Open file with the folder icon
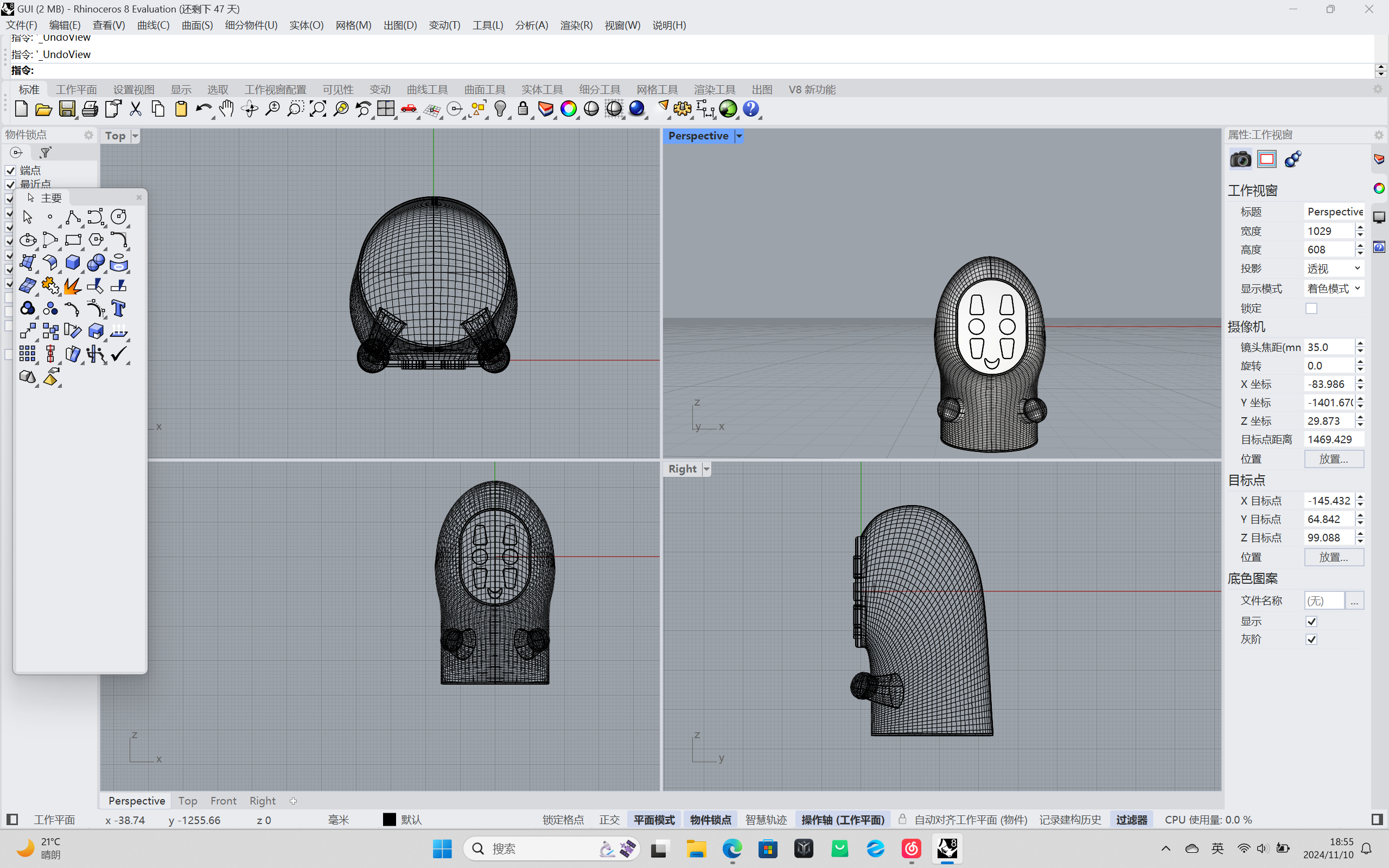The image size is (1389, 868). tap(43, 108)
